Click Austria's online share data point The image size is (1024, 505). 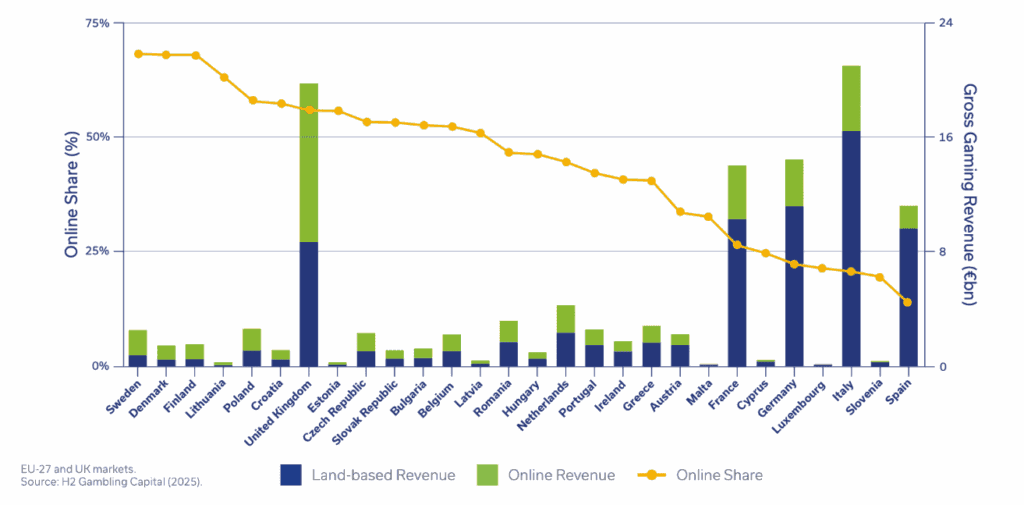680,212
